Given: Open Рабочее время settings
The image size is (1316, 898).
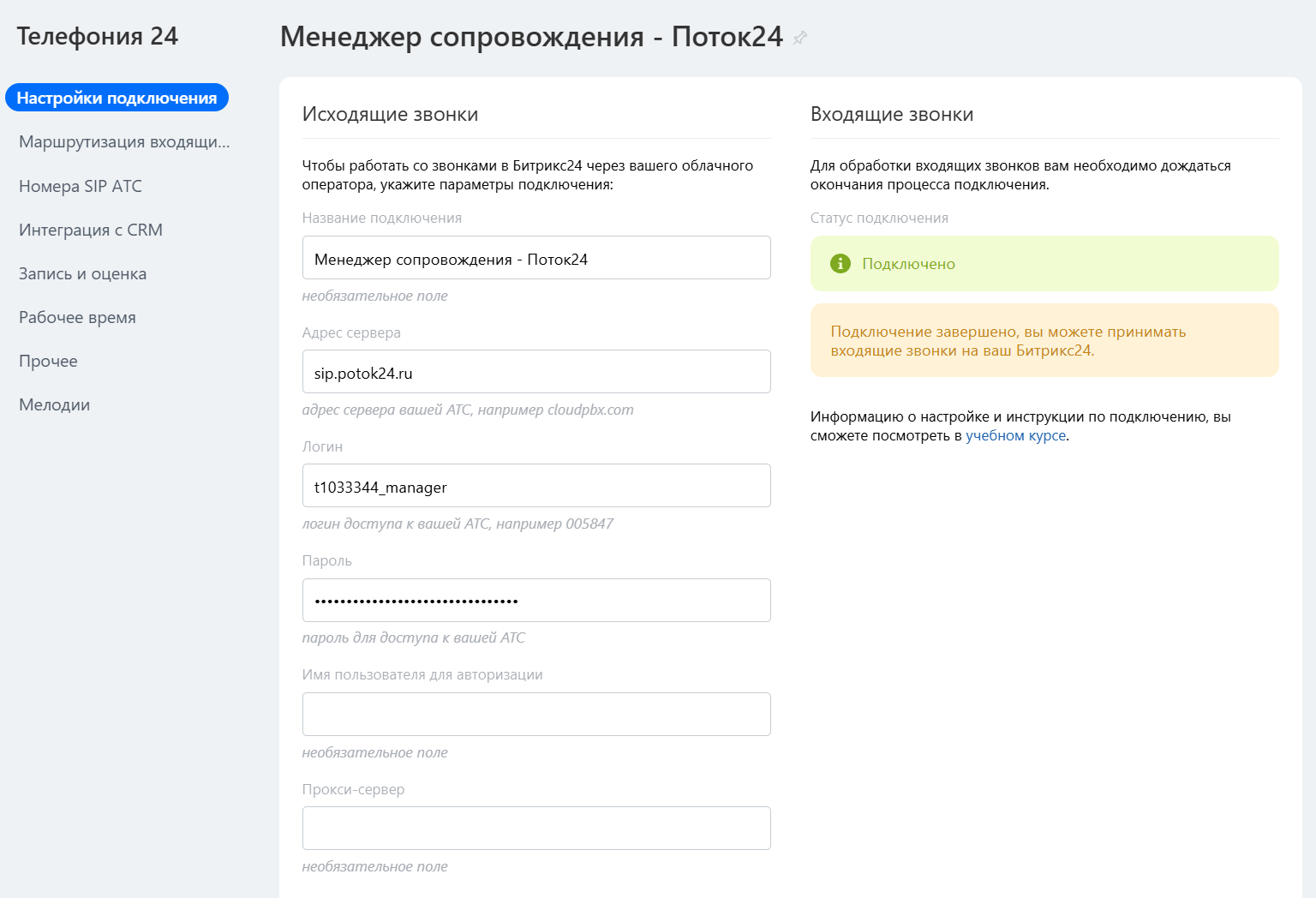Looking at the screenshot, I should [77, 317].
